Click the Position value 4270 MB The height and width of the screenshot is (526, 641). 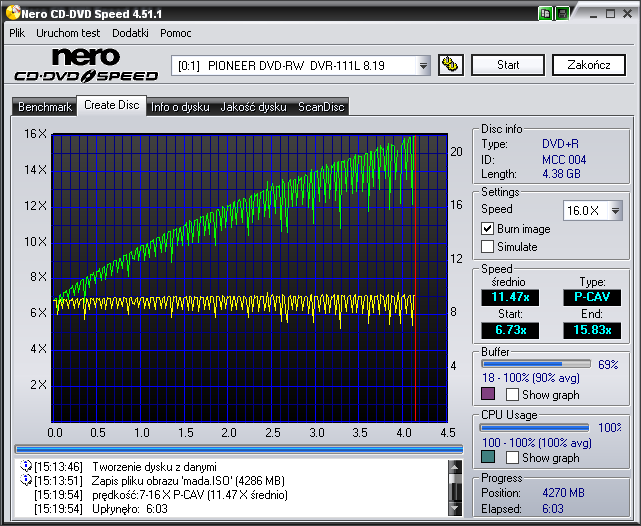(x=563, y=493)
